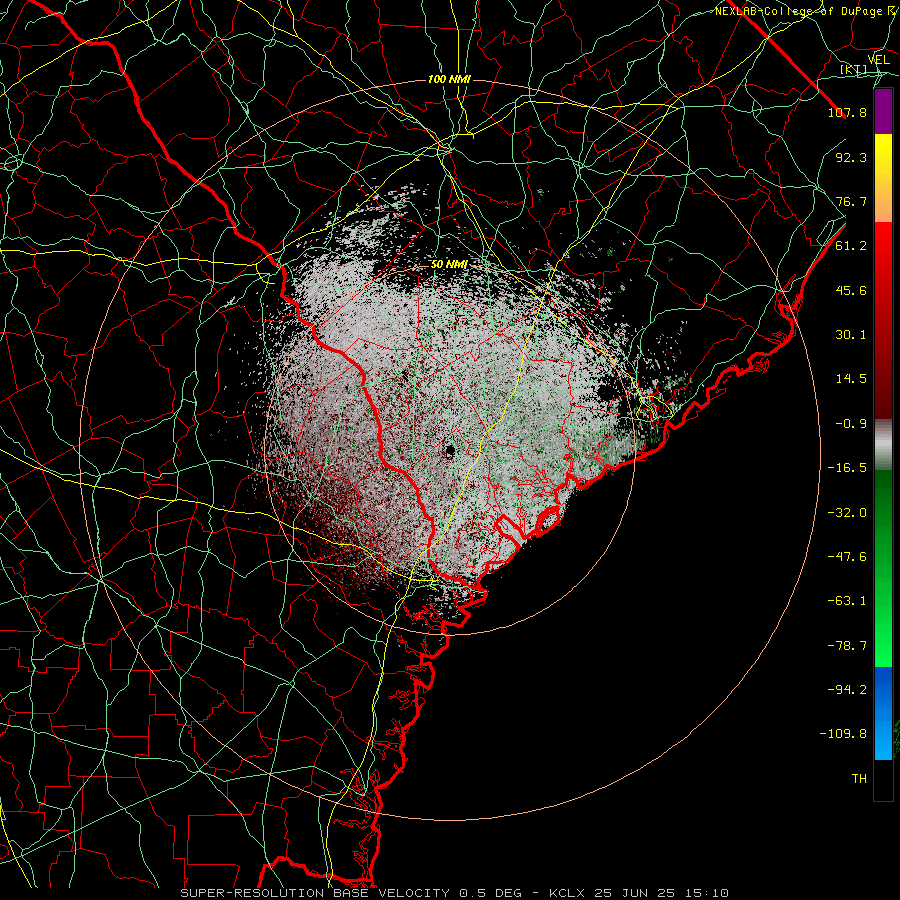
Task: Click the blue segment of the color bar
Action: pos(883,713)
